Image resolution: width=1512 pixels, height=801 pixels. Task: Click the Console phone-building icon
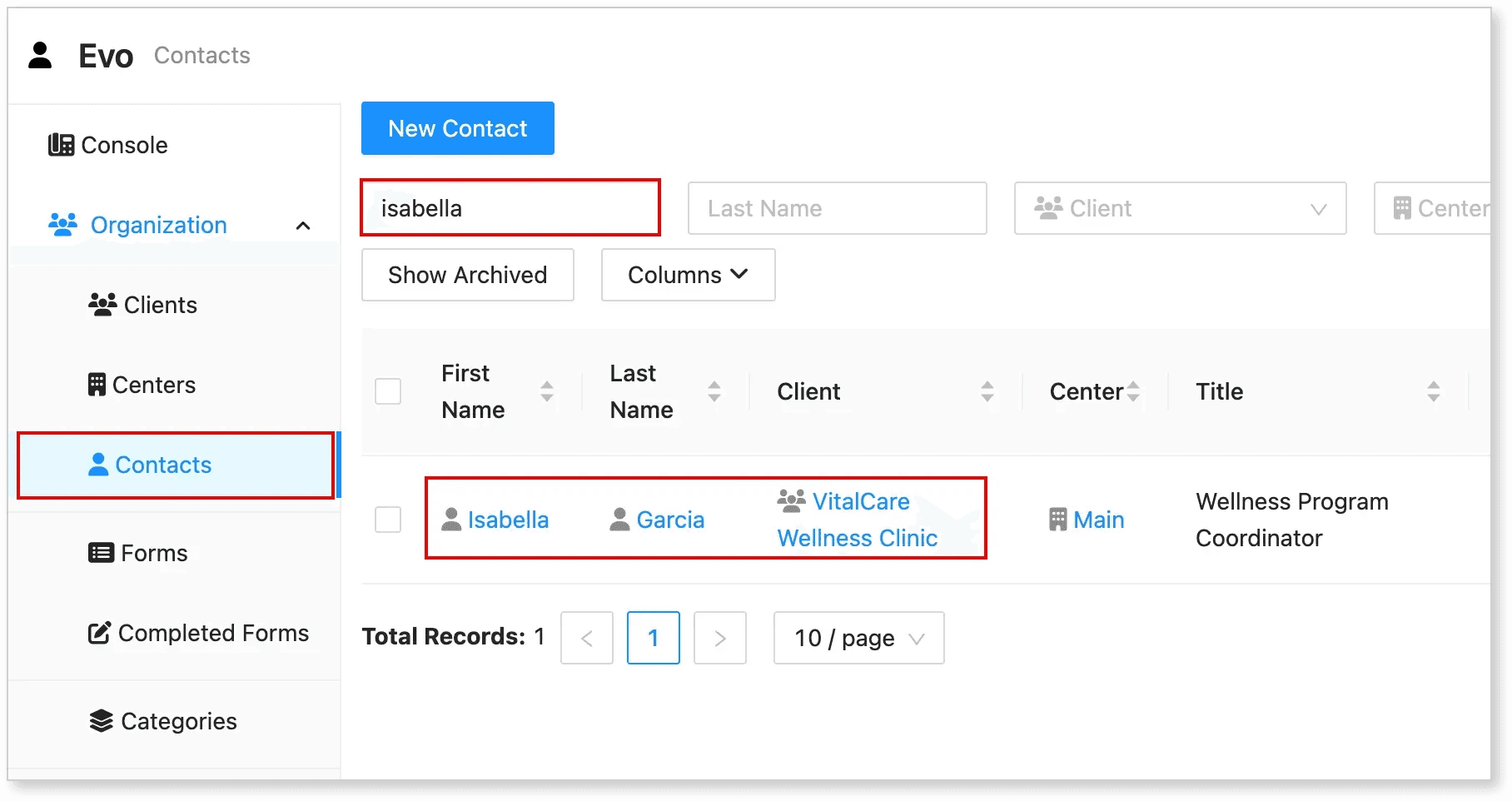(61, 145)
